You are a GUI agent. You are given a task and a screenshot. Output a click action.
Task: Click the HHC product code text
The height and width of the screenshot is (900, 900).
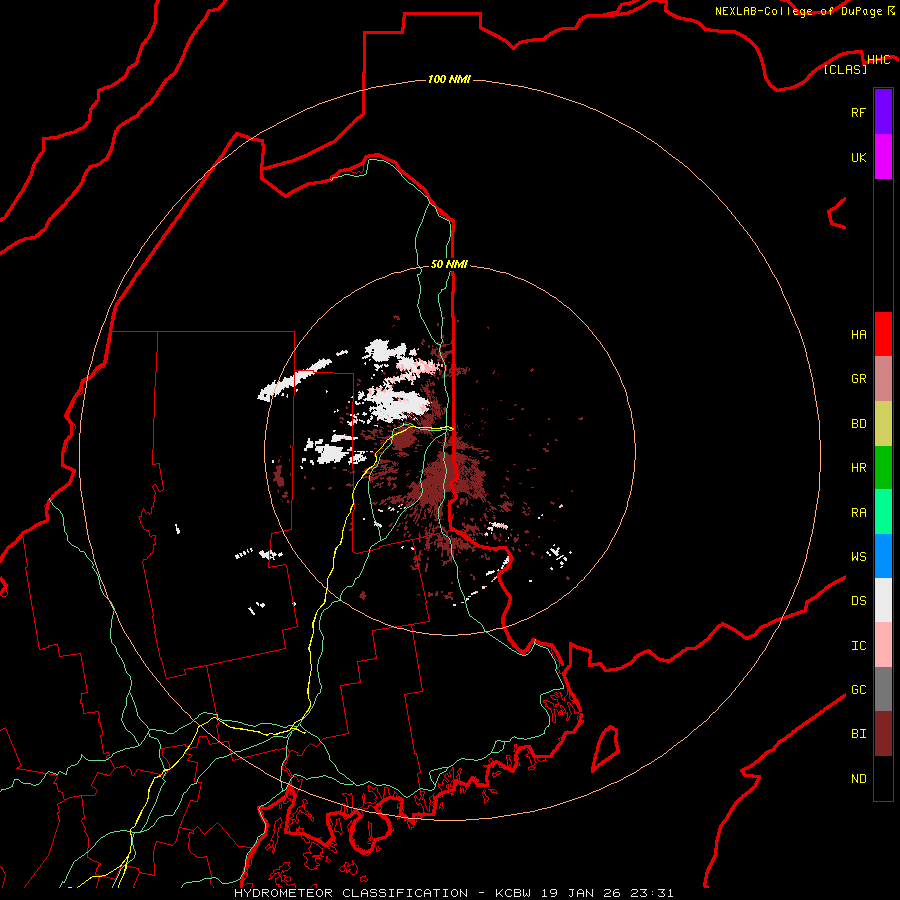coord(879,60)
